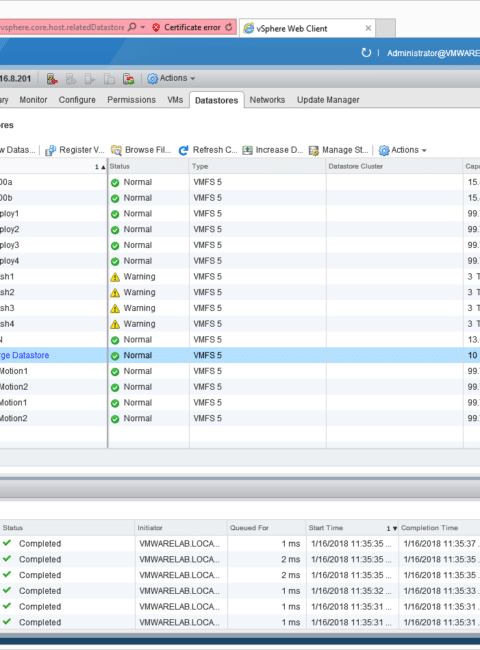Open the VMs tab

(175, 100)
